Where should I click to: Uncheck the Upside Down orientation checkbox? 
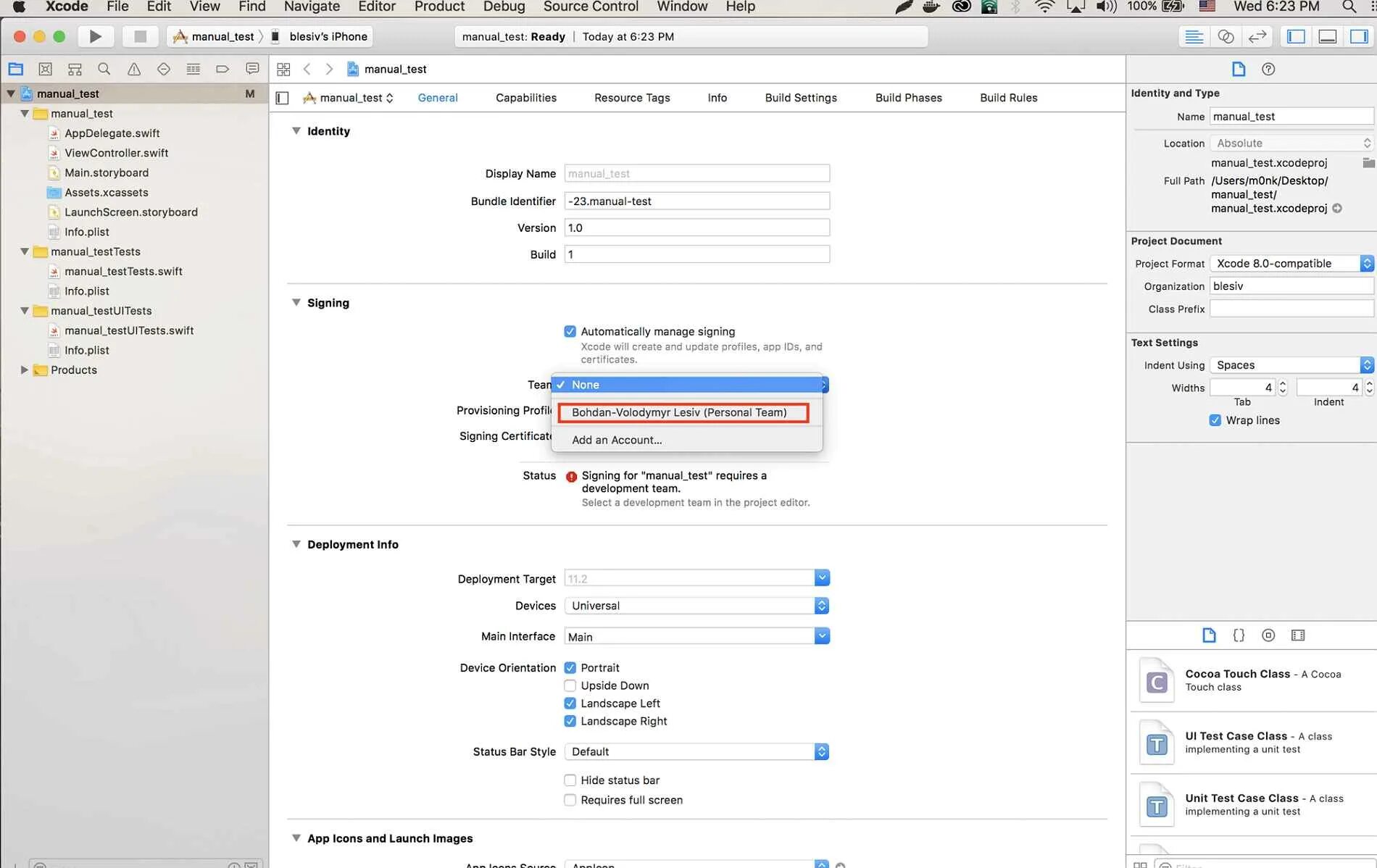click(570, 685)
